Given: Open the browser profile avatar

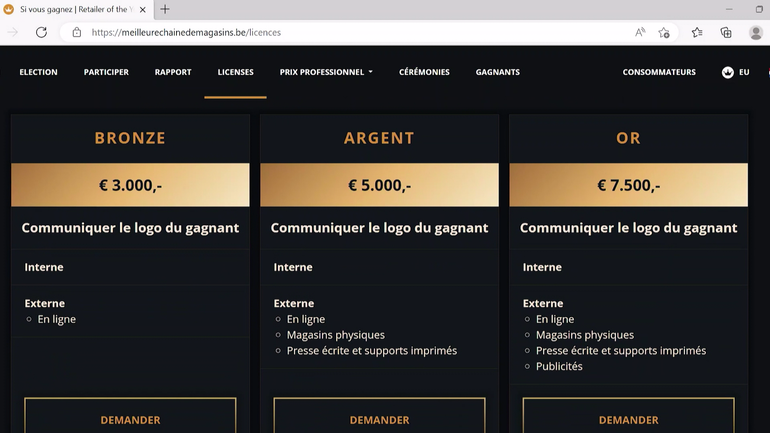Looking at the screenshot, I should point(756,32).
